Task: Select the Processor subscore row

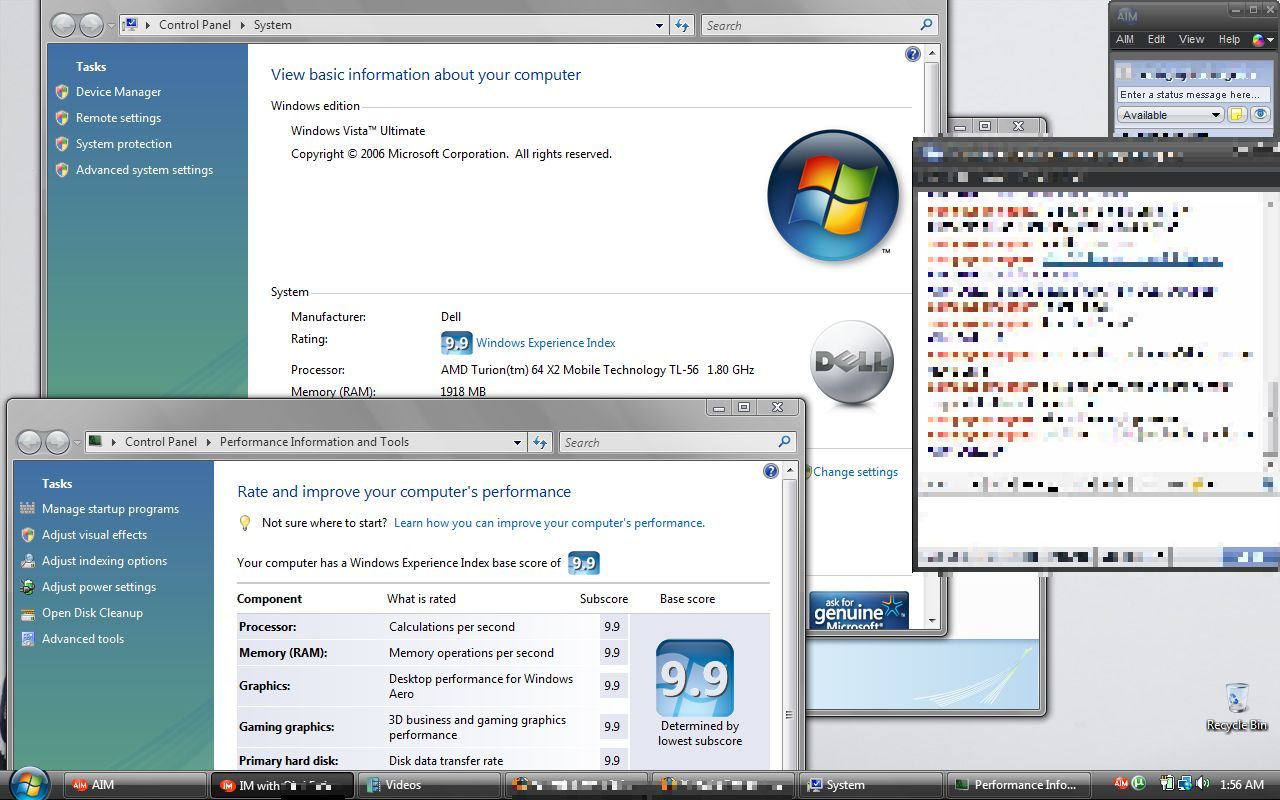Action: click(432, 627)
